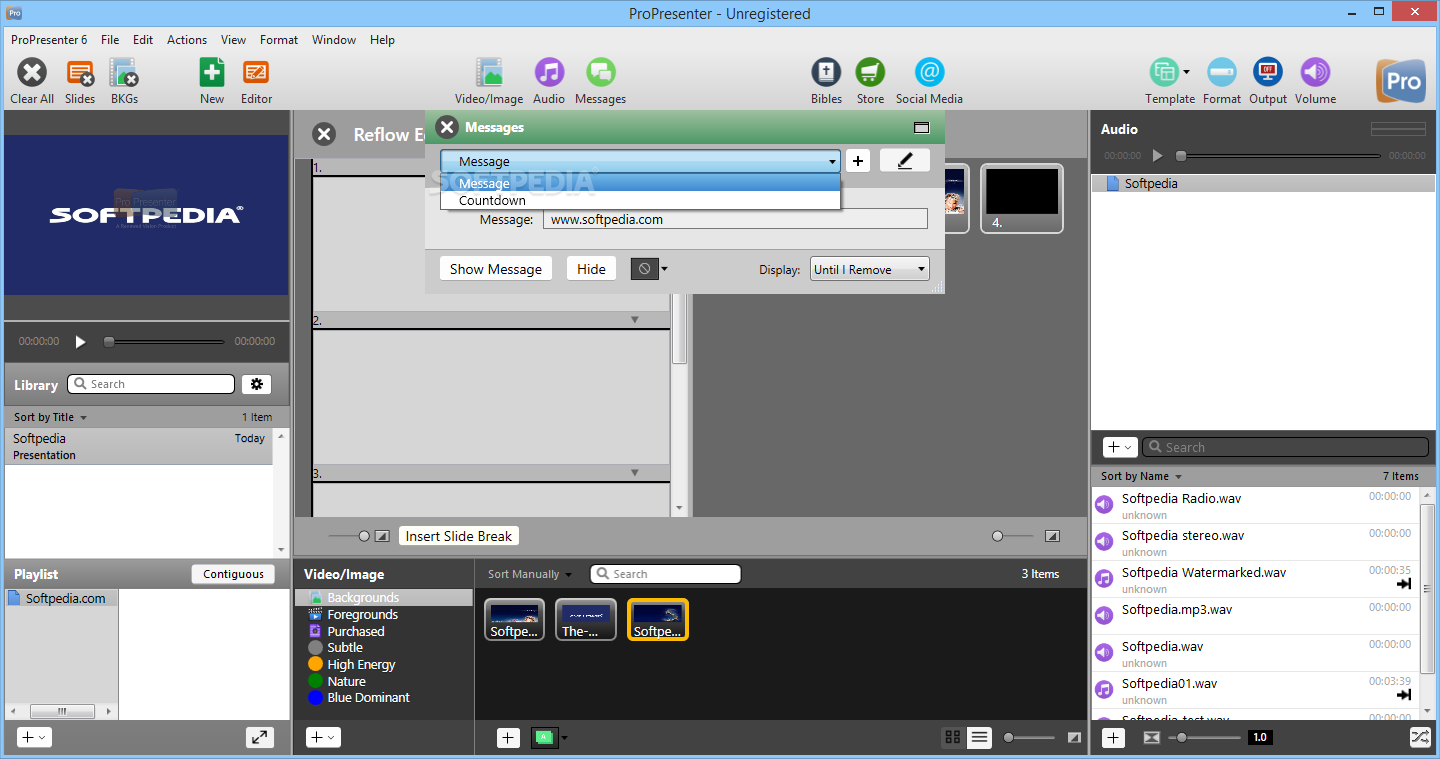Screen dimensions: 1440x759
Task: Open the Bibles tool
Action: tap(826, 80)
